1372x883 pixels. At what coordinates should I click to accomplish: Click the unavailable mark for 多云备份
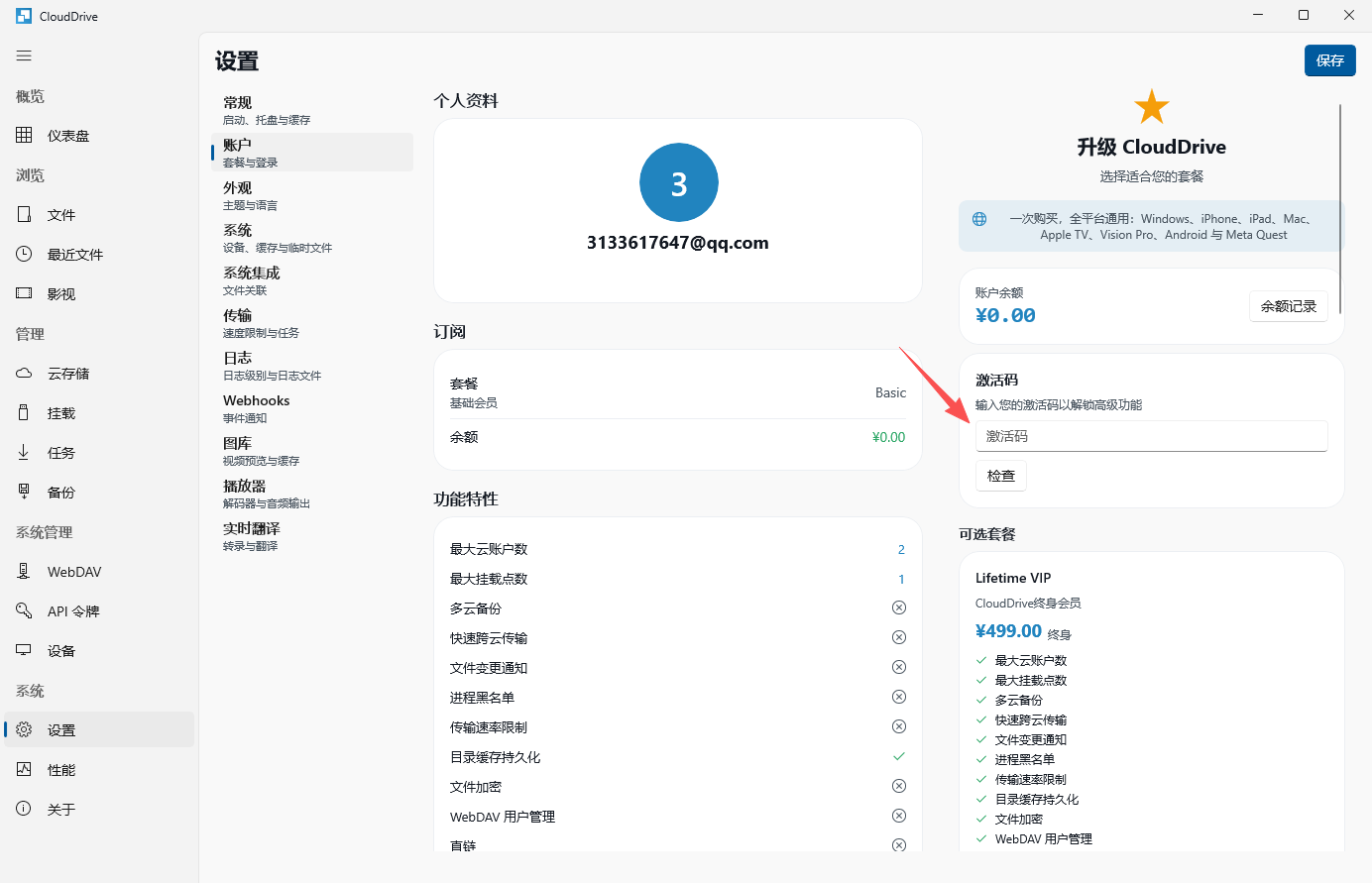click(x=899, y=607)
